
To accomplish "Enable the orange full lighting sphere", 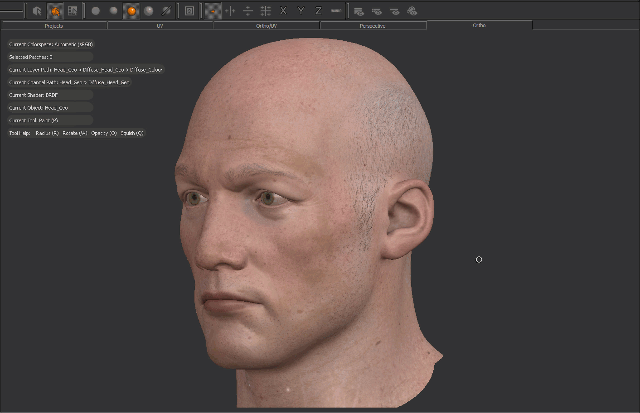I will [x=131, y=10].
